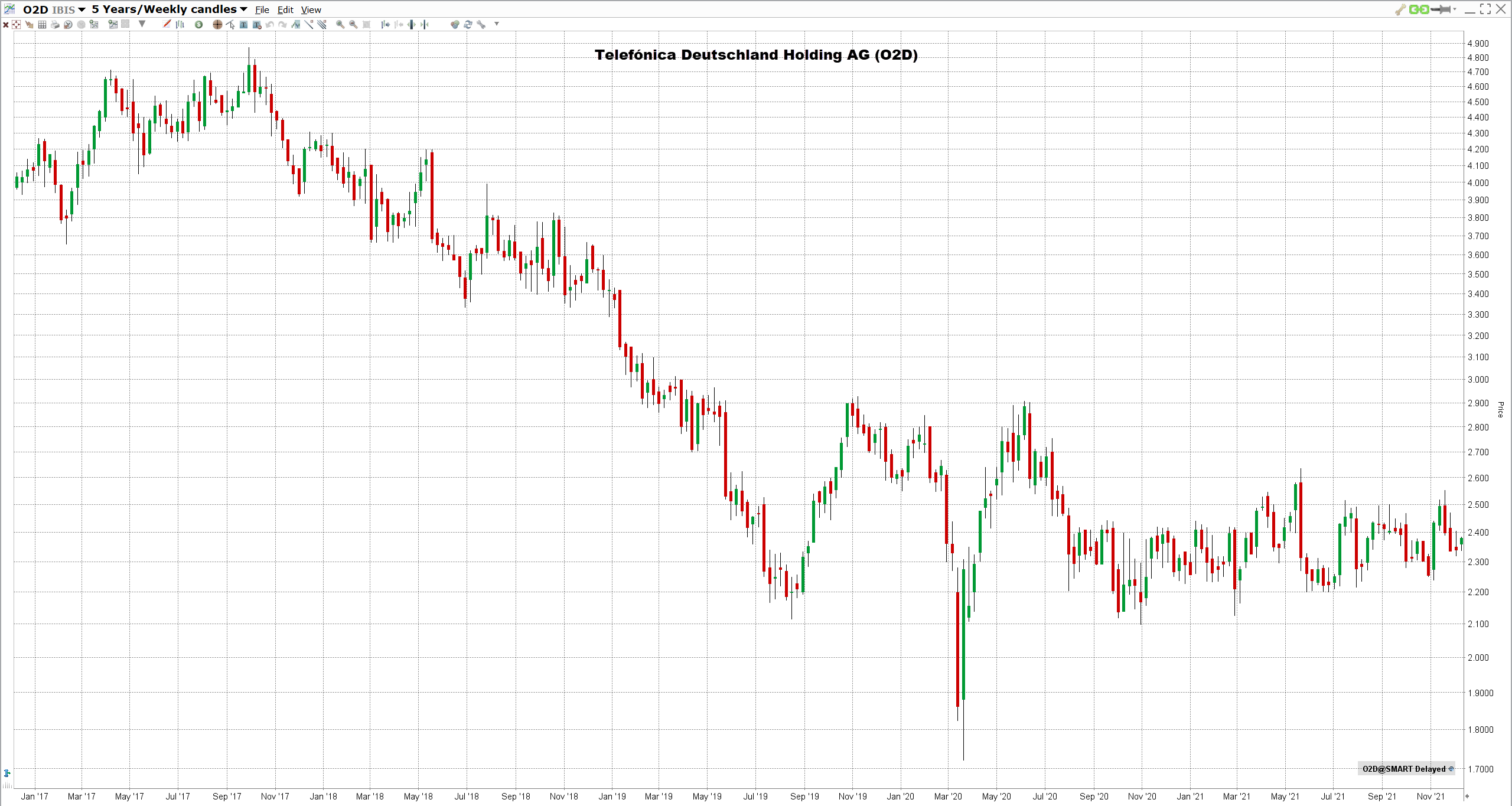The height and width of the screenshot is (806, 1512).
Task: Select the blue text annotation T tool
Action: 243,24
